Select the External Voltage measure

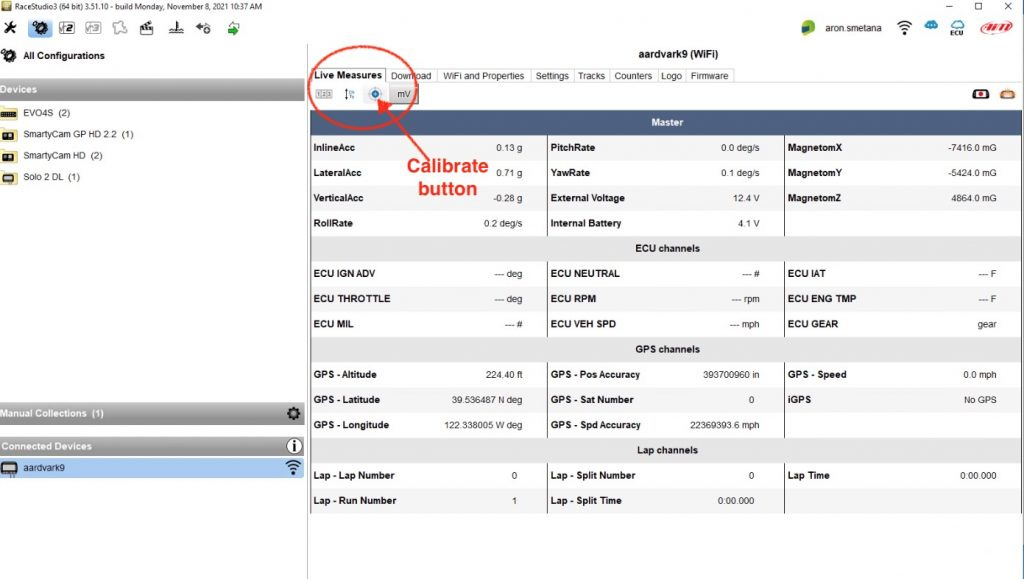(665, 198)
